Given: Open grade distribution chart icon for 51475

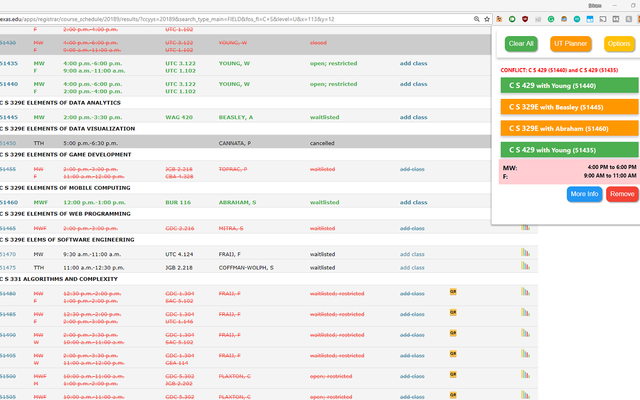Looking at the screenshot, I should (524, 267).
